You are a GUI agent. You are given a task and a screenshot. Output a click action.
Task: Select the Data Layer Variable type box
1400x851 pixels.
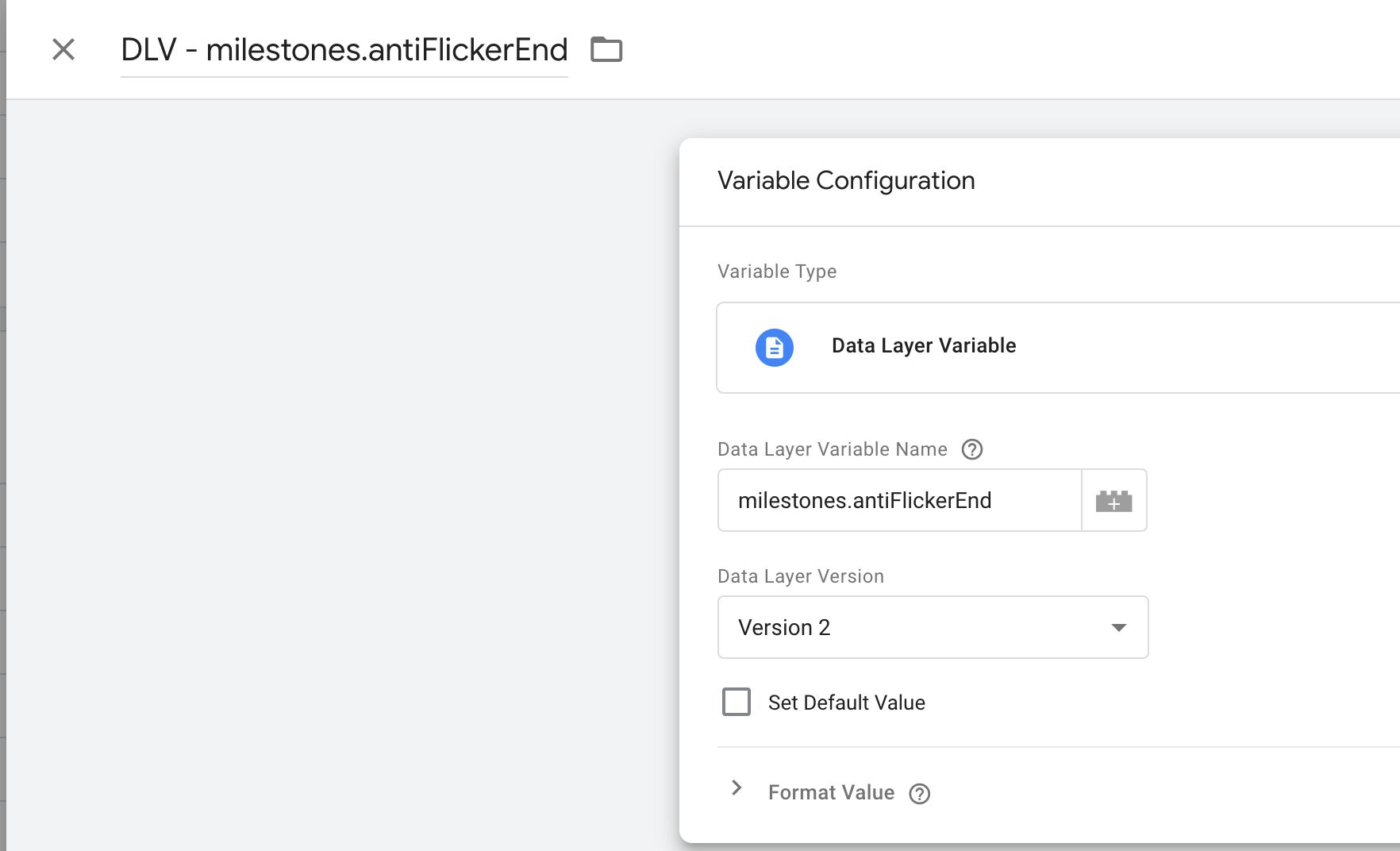tap(1058, 348)
